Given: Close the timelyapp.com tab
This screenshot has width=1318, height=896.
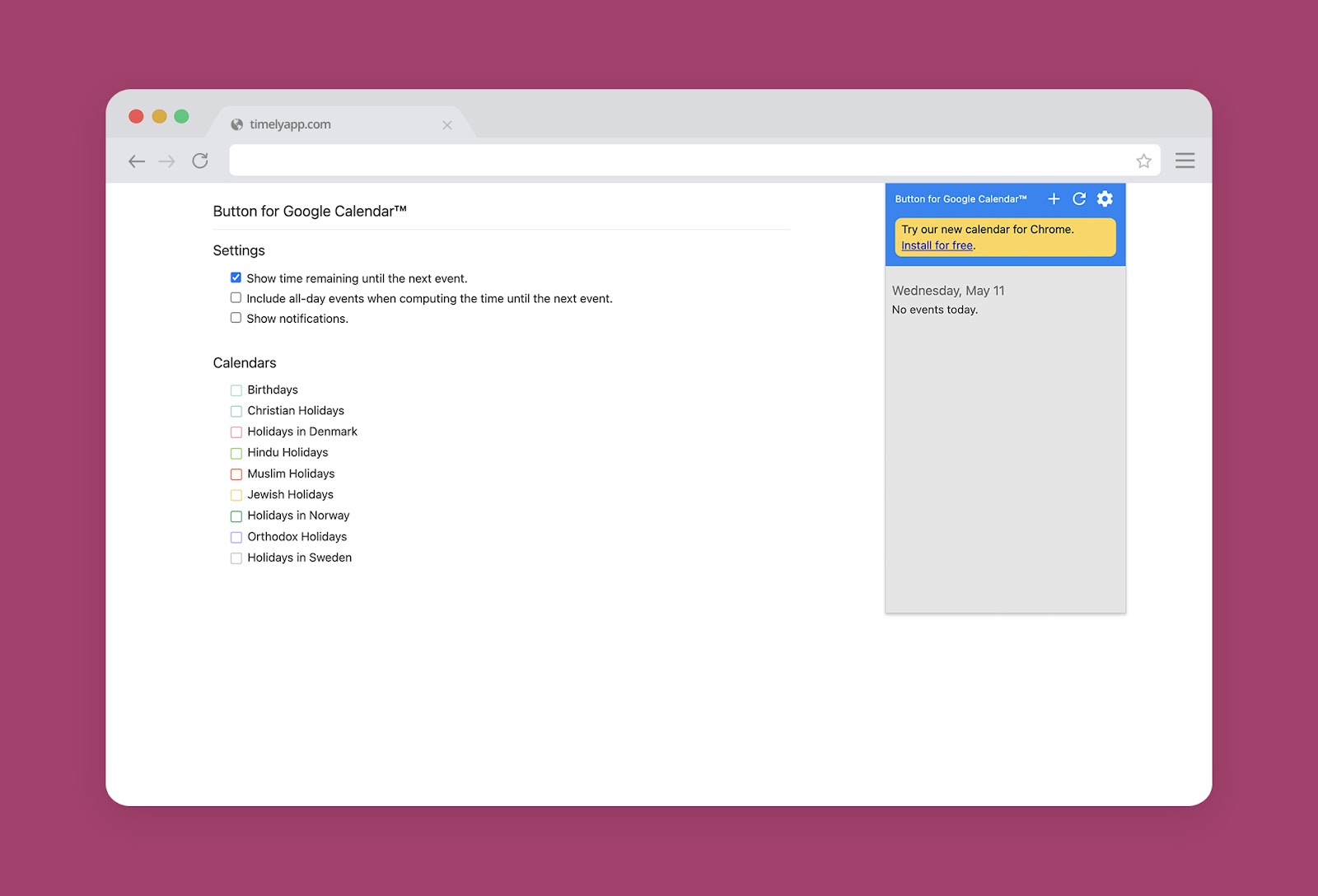Looking at the screenshot, I should (x=447, y=125).
